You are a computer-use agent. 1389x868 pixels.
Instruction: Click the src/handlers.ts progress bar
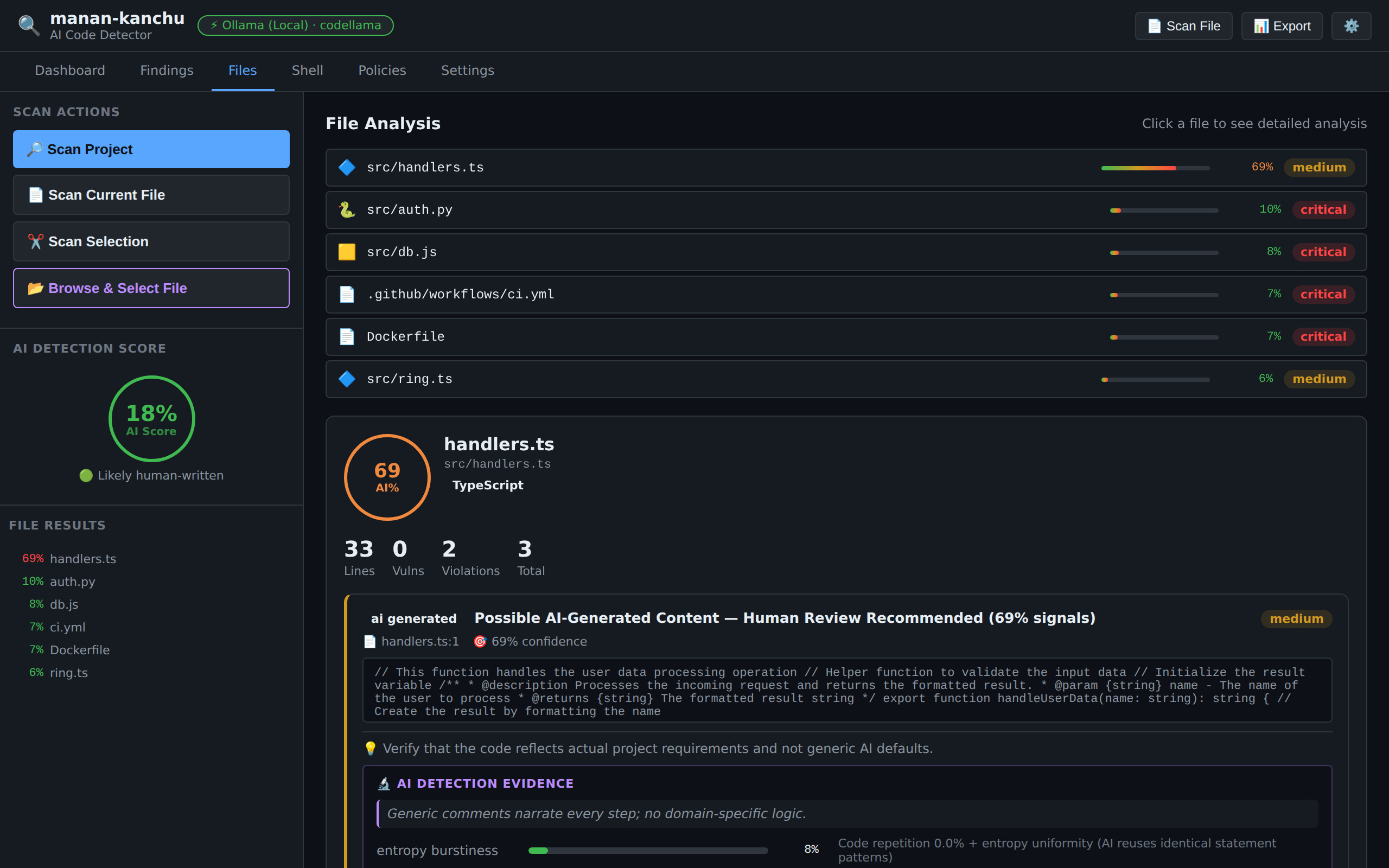click(x=1155, y=168)
